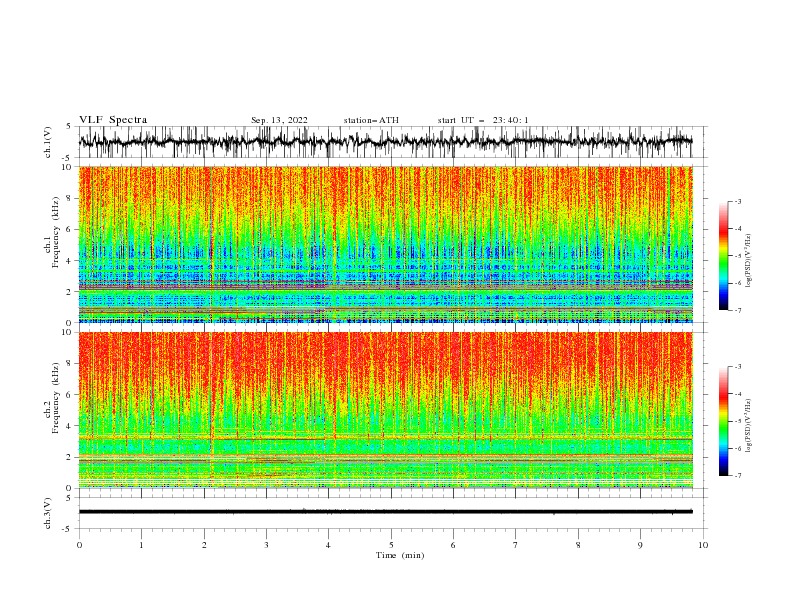Click inside the ch.2 spectrogram plot
The height and width of the screenshot is (612, 792).
click(x=386, y=410)
